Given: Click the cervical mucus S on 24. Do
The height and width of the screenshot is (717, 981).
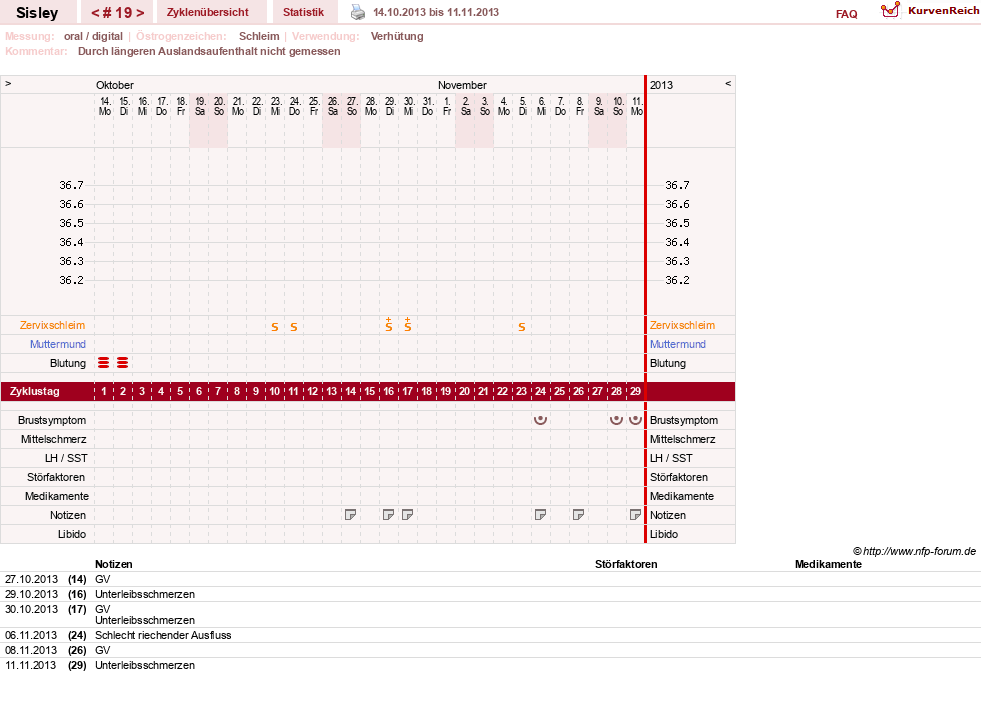Looking at the screenshot, I should [293, 327].
